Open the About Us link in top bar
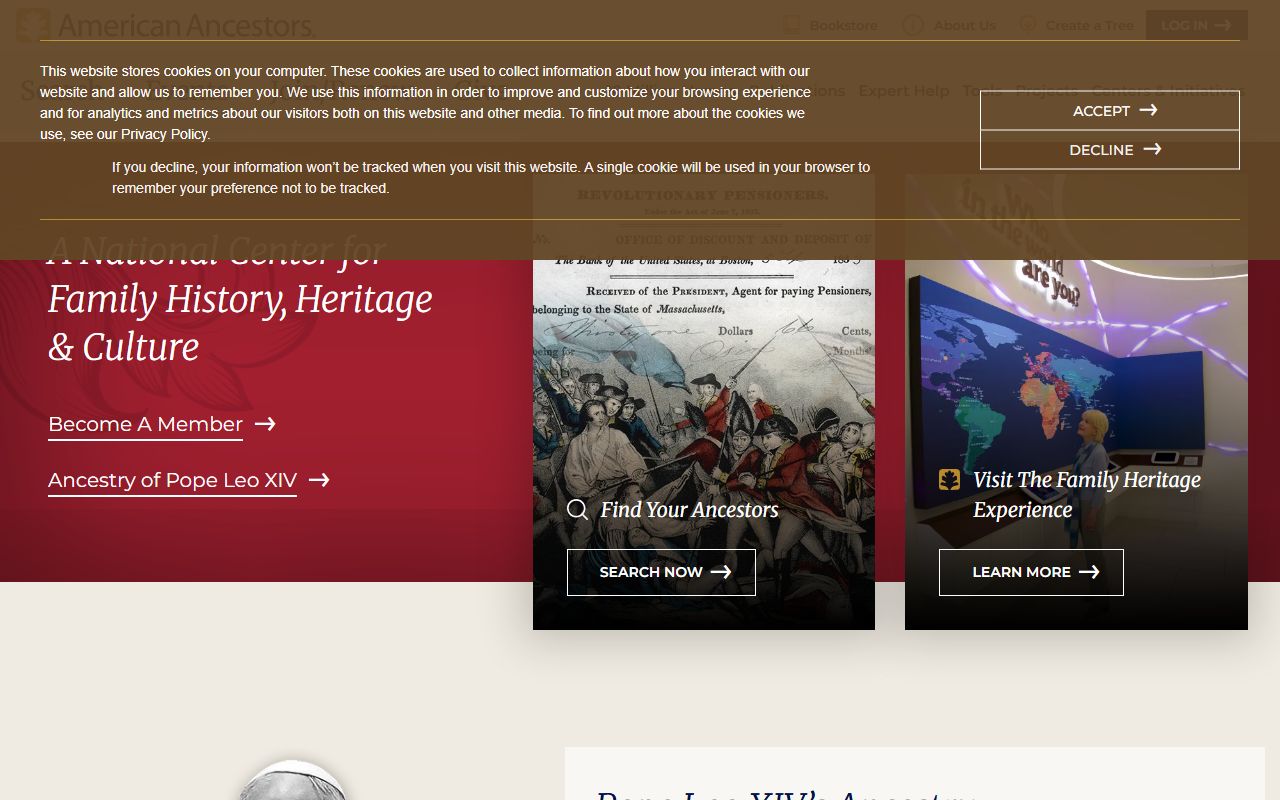This screenshot has height=800, width=1280. pos(949,25)
